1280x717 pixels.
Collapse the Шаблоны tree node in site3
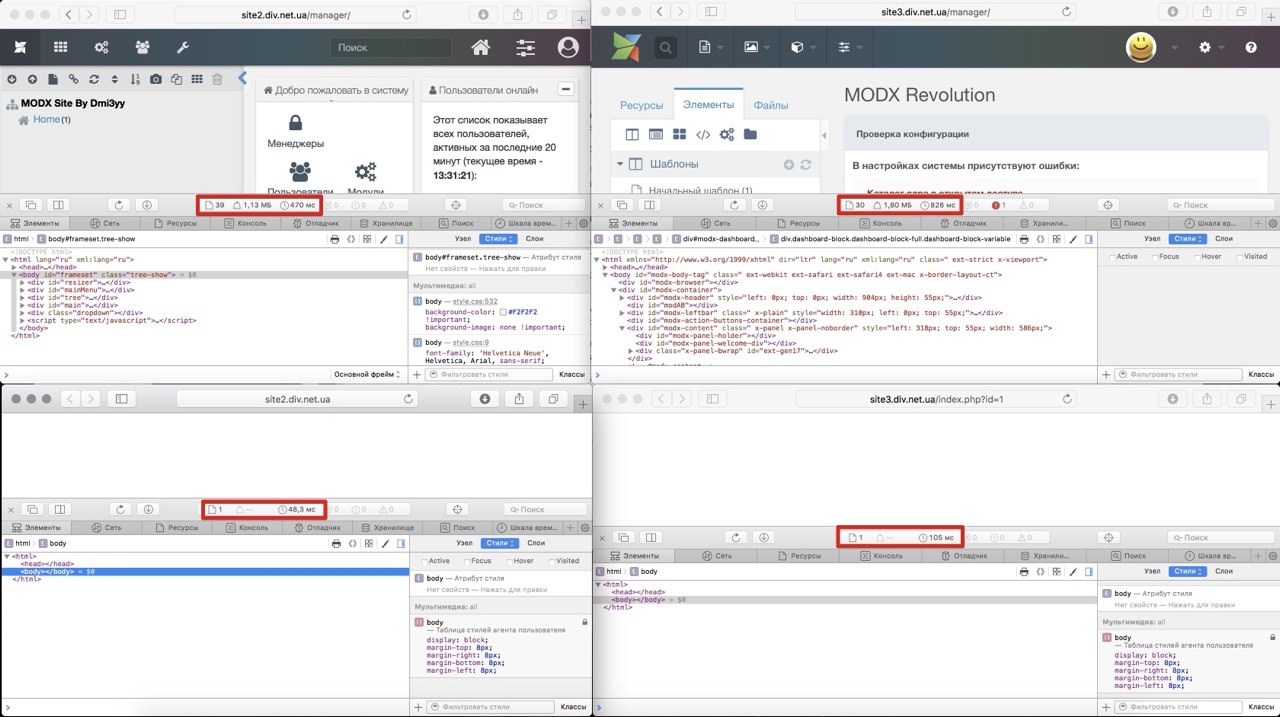tap(620, 164)
